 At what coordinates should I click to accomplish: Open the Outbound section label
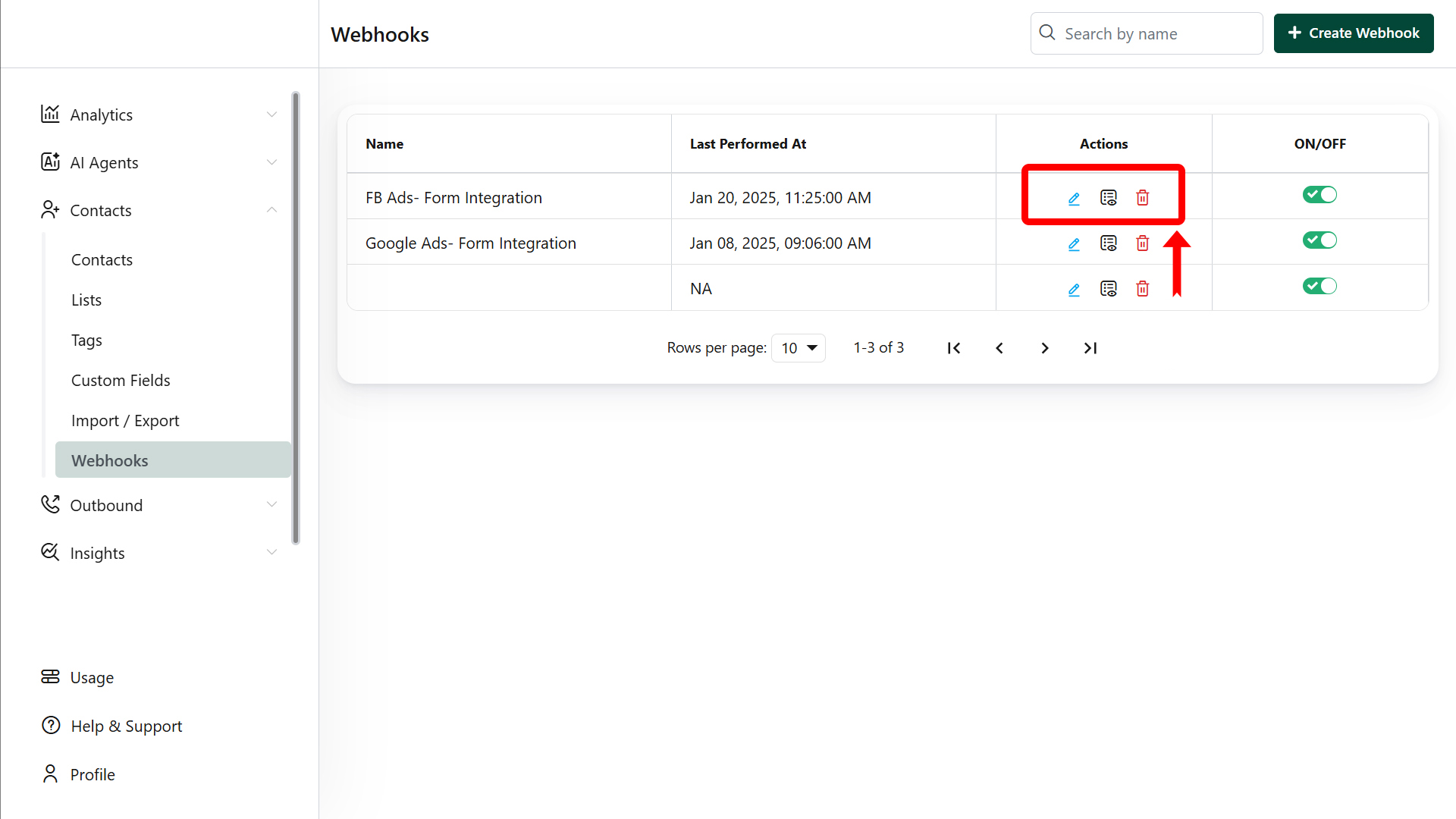[106, 506]
